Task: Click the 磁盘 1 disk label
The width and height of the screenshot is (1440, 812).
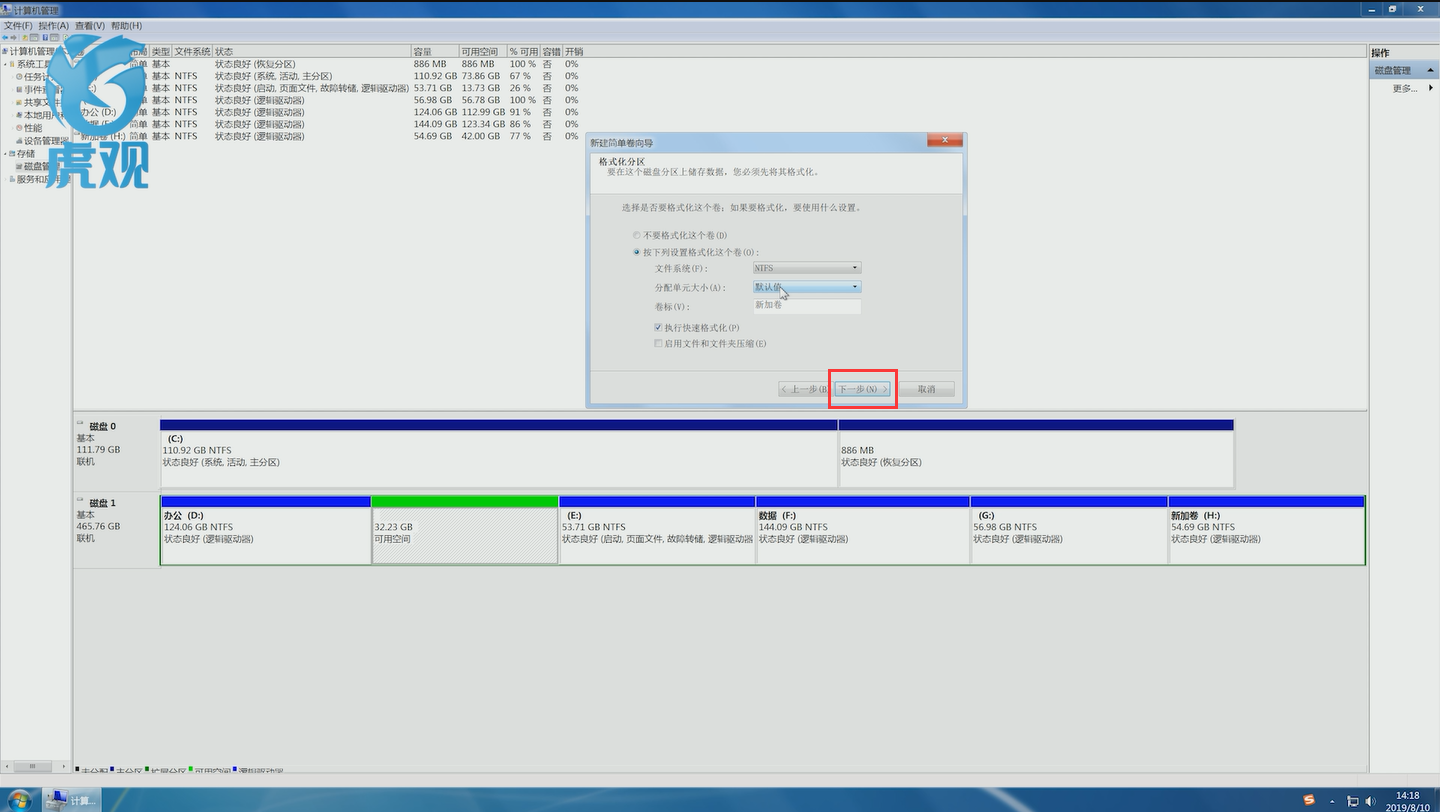Action: (102, 503)
